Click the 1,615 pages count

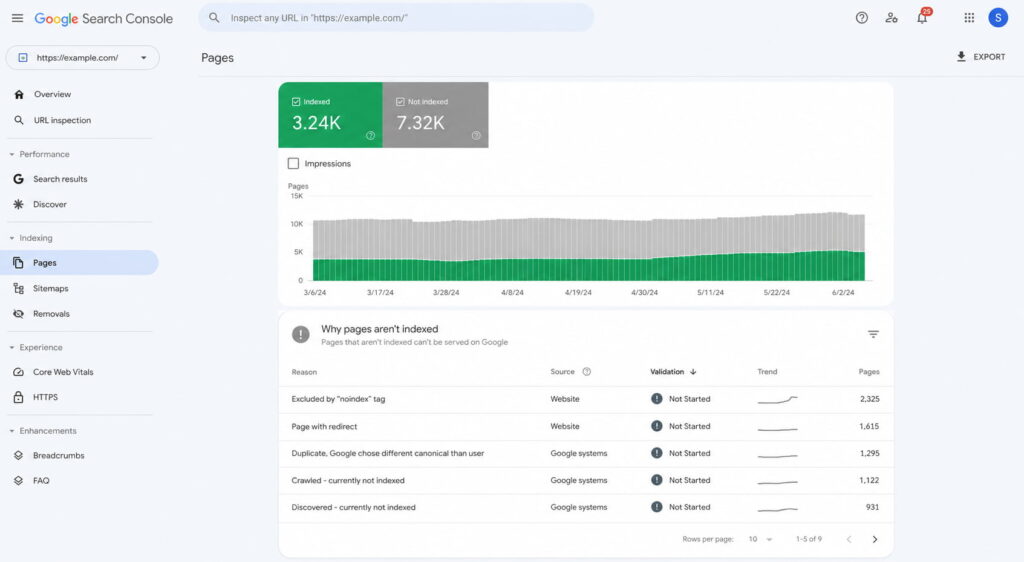point(869,426)
